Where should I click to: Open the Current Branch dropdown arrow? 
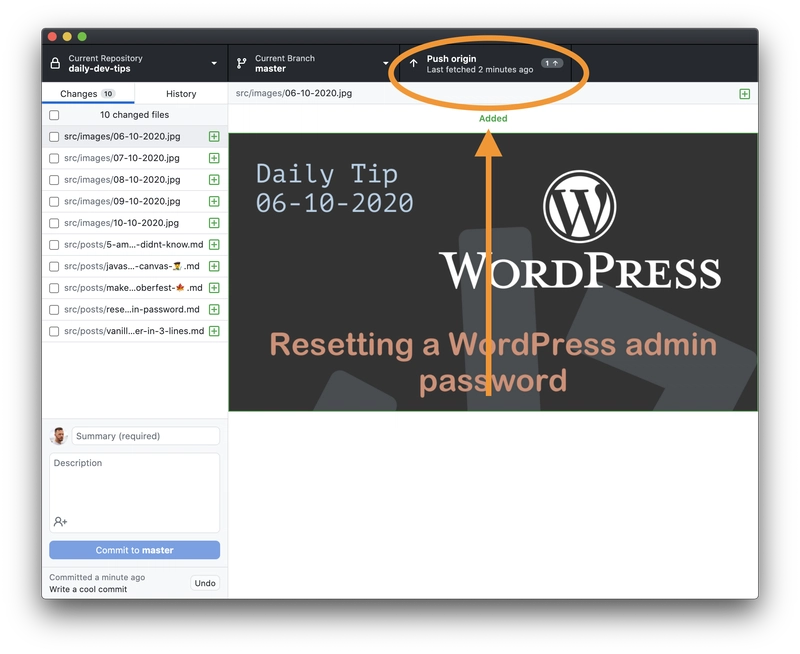pos(385,63)
